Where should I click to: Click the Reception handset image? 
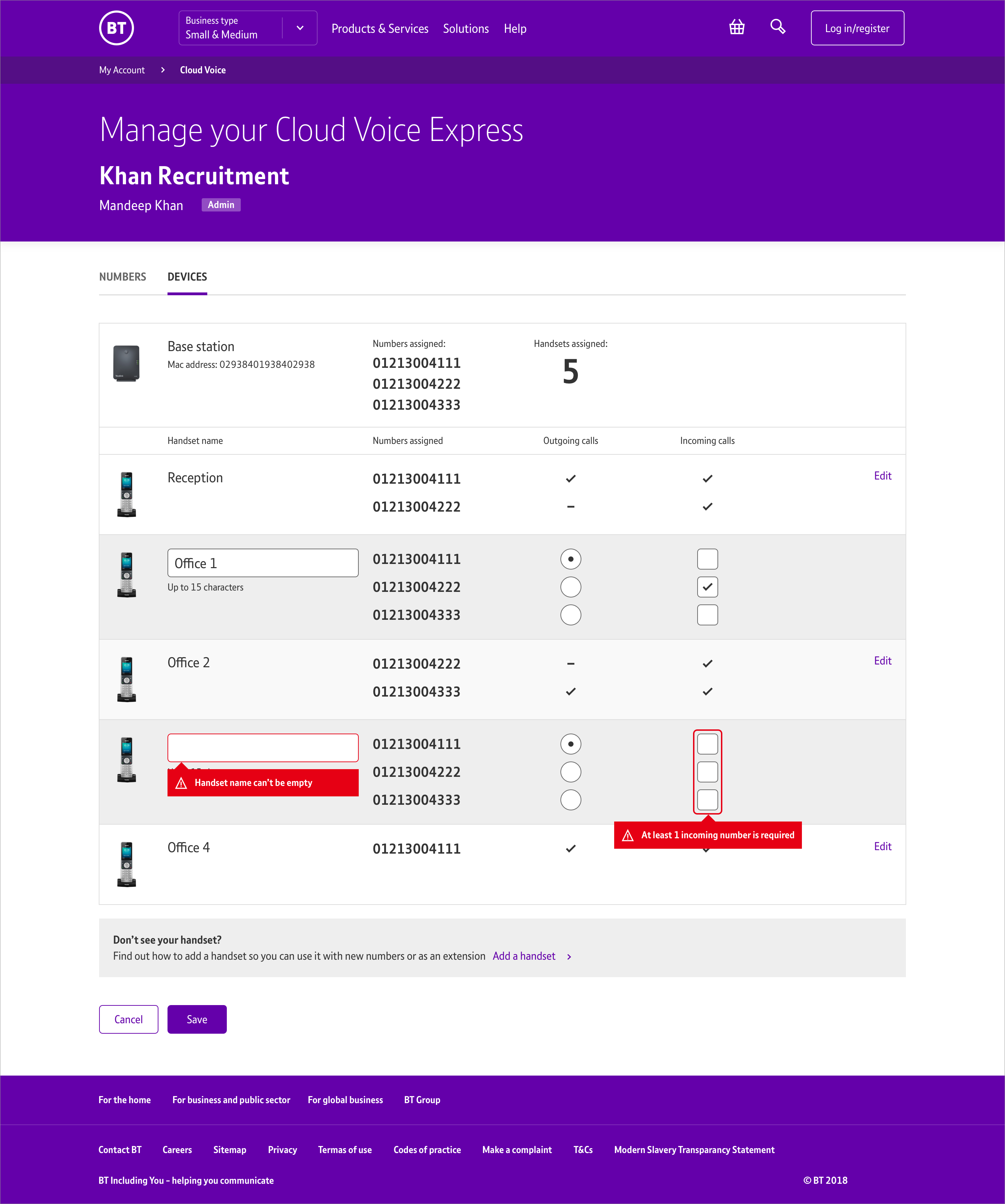[x=127, y=494]
